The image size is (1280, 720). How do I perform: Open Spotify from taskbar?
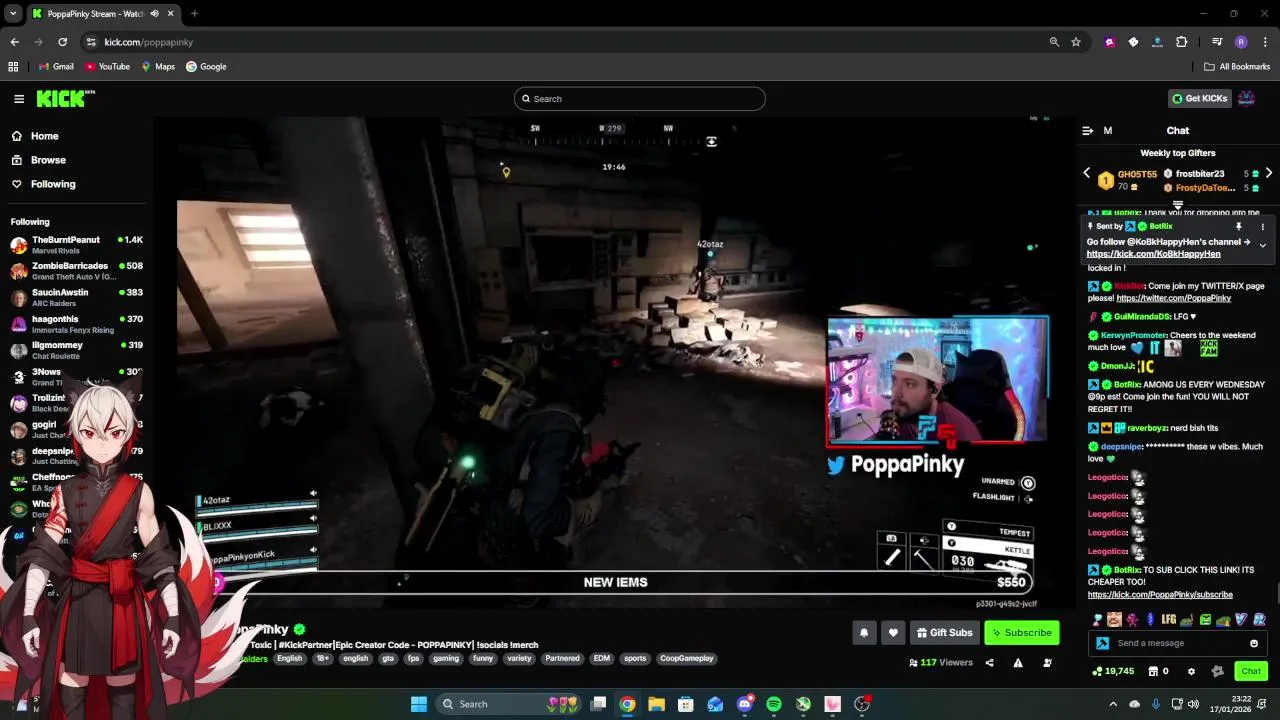[x=774, y=704]
